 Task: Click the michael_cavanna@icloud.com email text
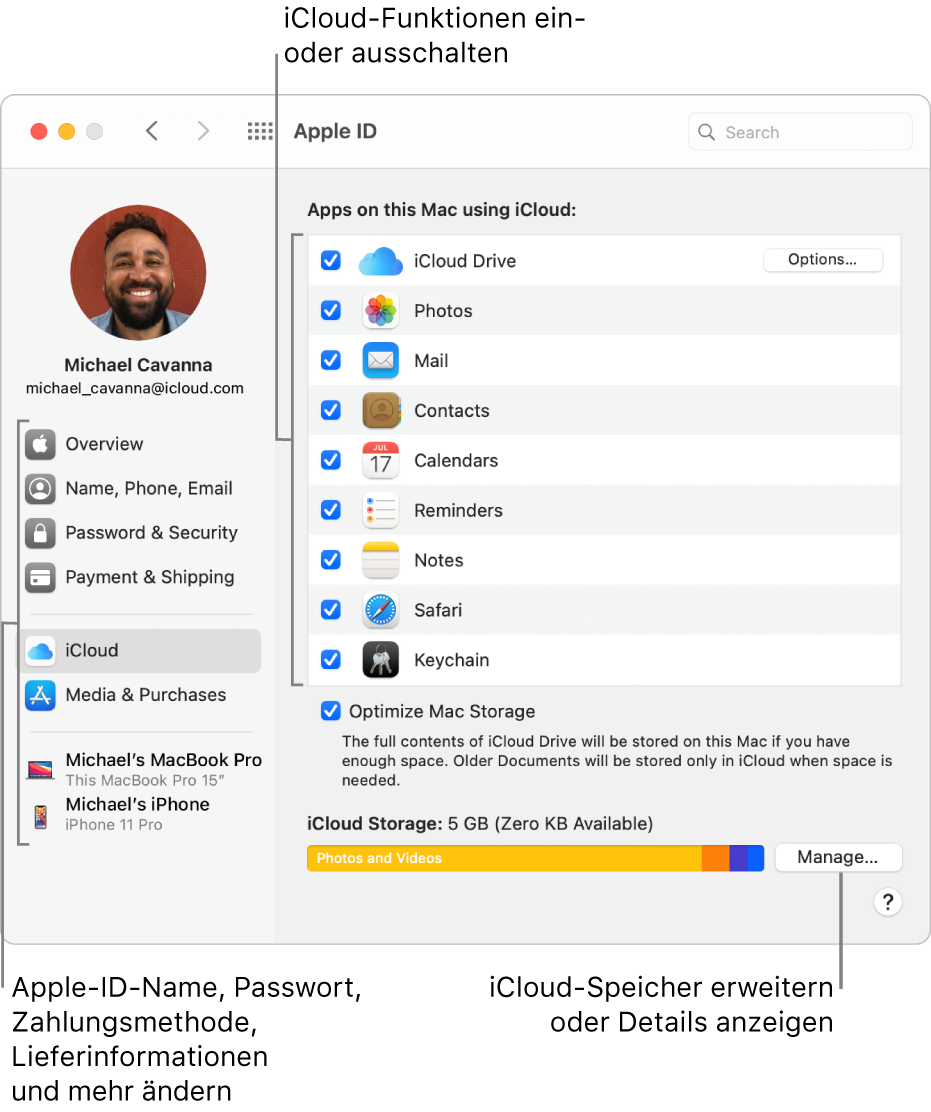click(135, 388)
